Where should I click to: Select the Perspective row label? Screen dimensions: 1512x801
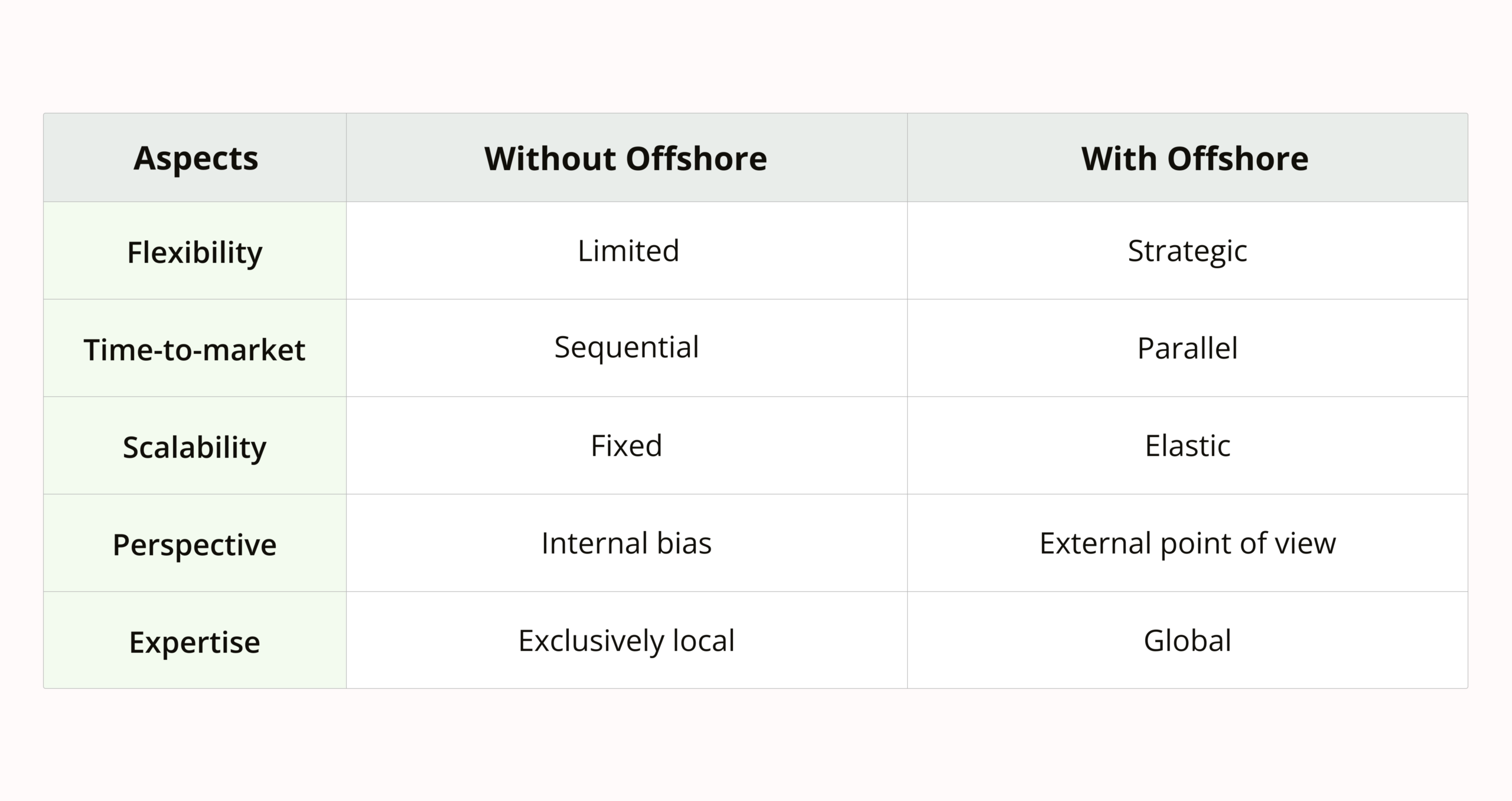click(x=194, y=544)
